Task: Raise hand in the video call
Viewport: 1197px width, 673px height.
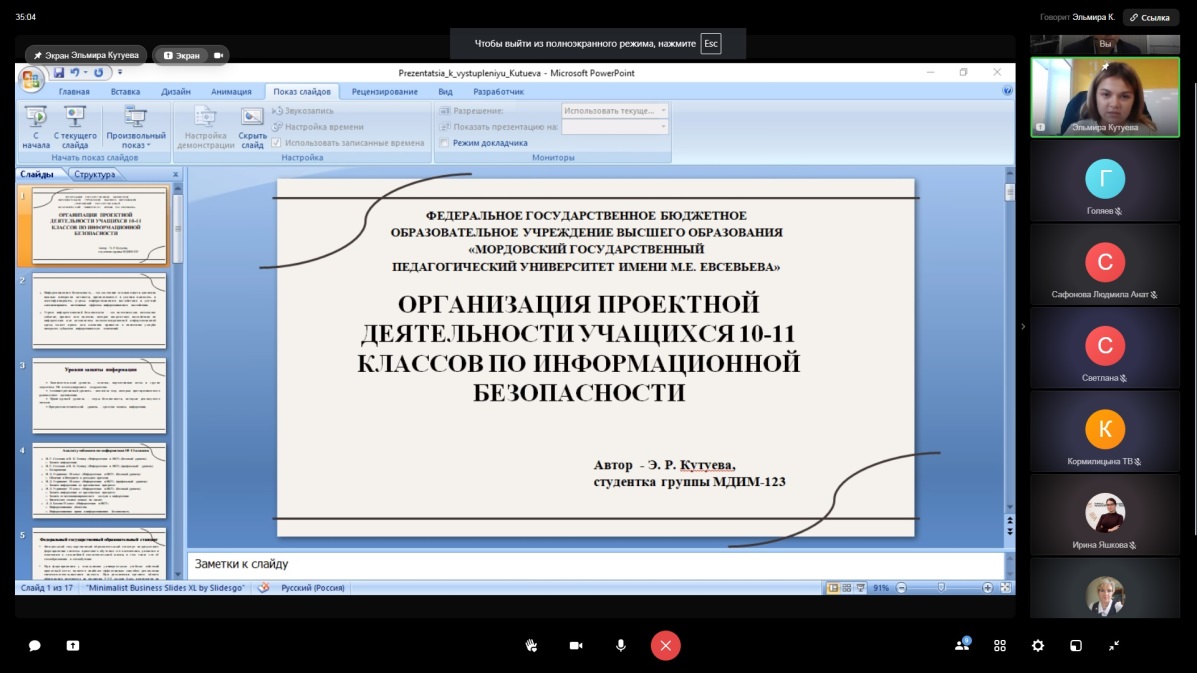Action: click(532, 646)
